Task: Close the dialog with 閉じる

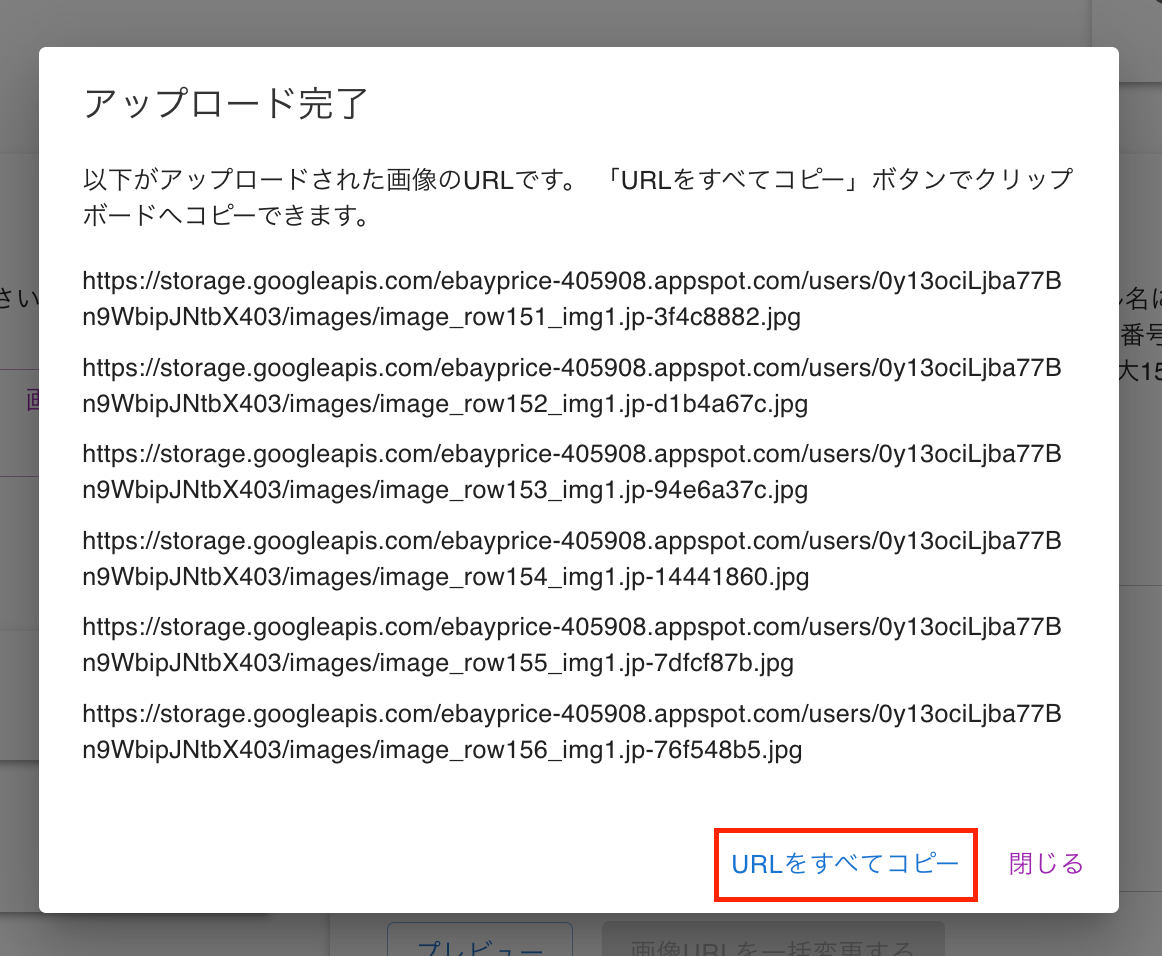Action: pyautogui.click(x=1046, y=864)
